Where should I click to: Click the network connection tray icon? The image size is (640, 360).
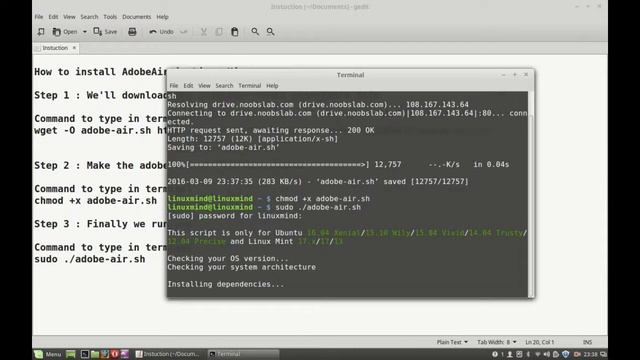point(538,354)
